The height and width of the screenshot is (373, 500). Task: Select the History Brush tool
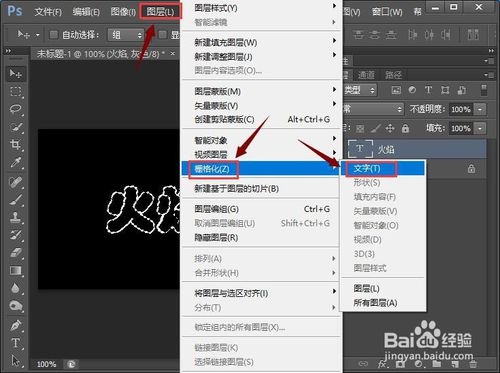(x=15, y=235)
